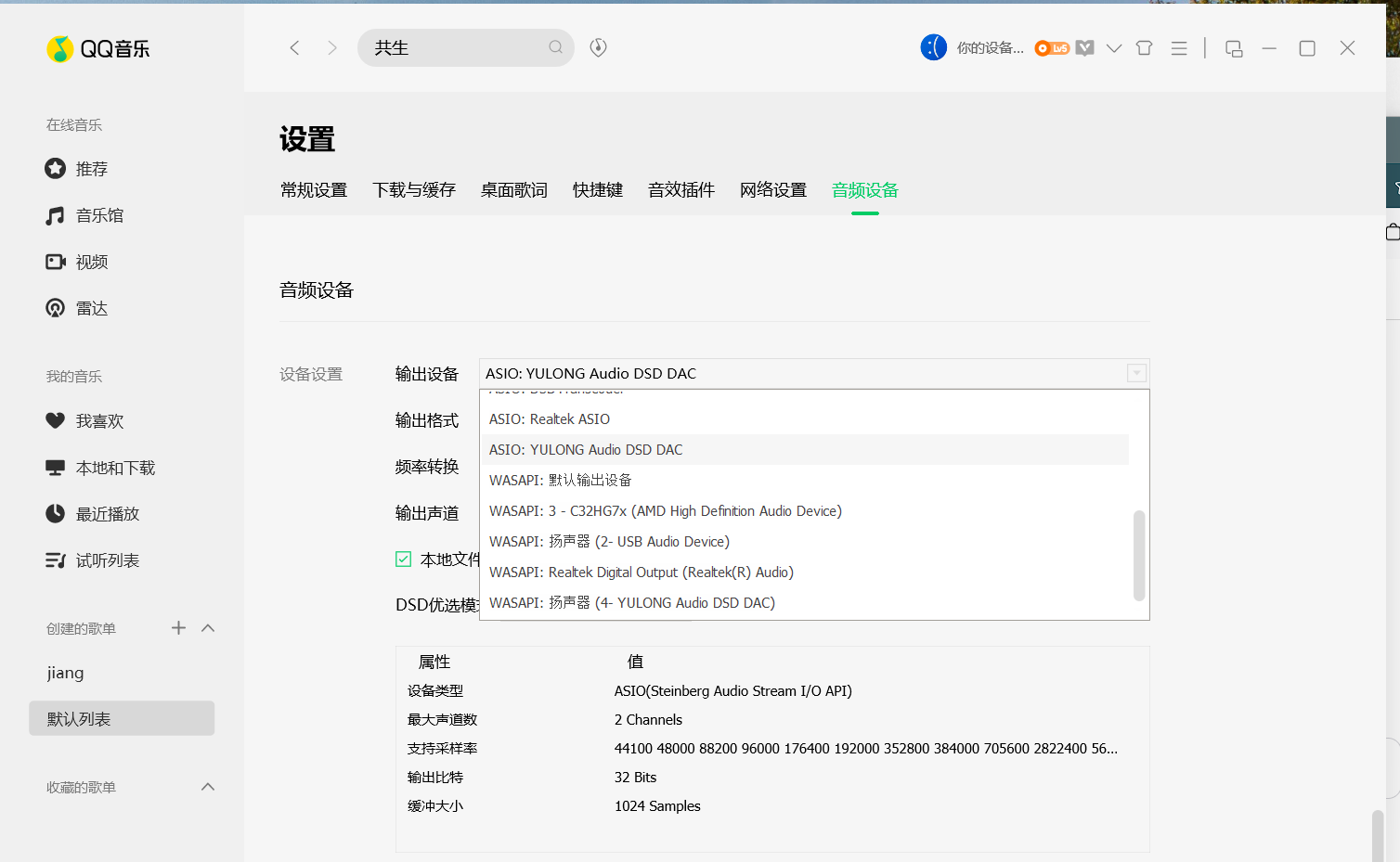Switch to the 音效插件 tab
This screenshot has width=1400, height=862.
[681, 190]
